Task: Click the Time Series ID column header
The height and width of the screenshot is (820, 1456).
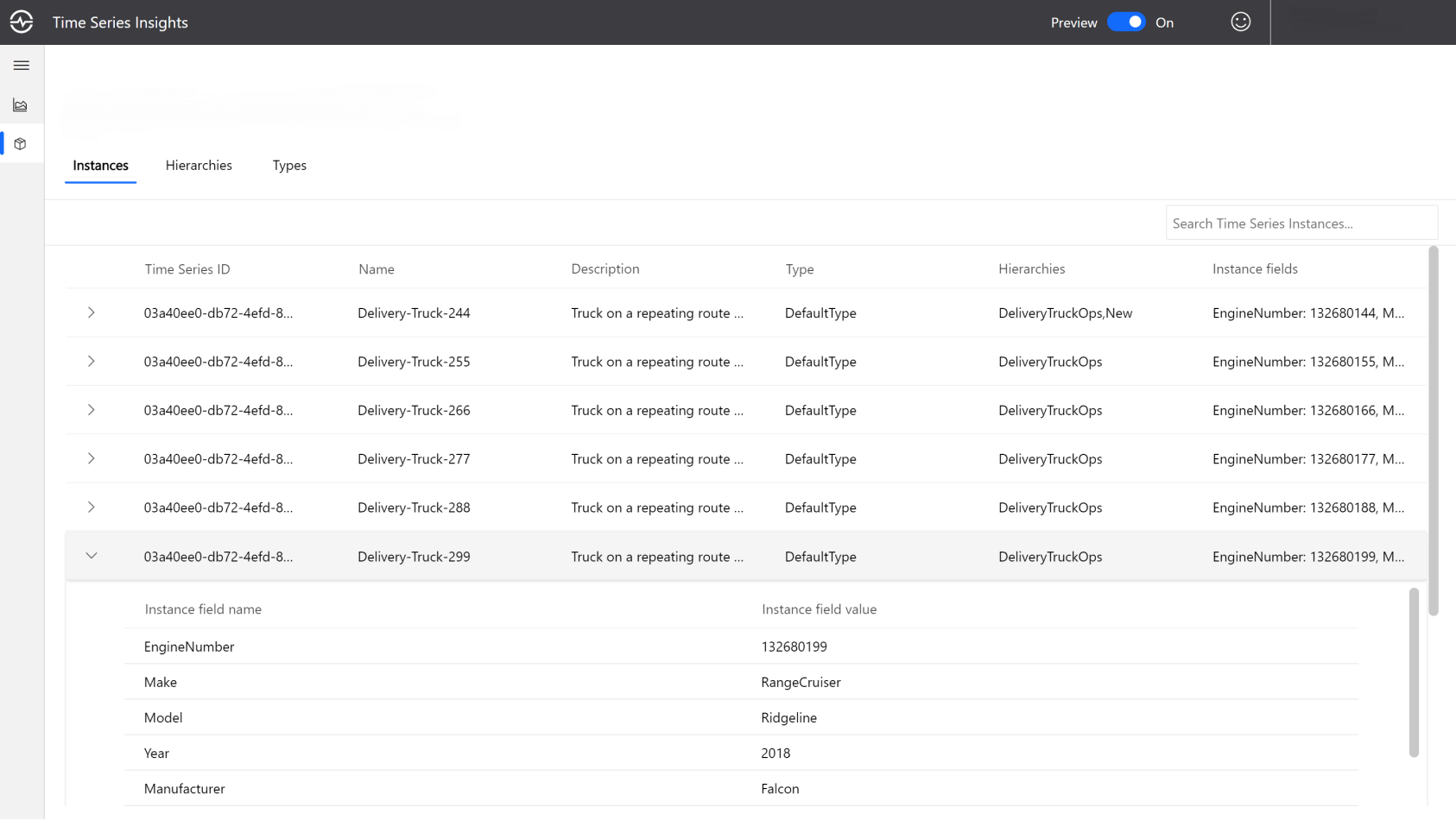Action: point(187,269)
